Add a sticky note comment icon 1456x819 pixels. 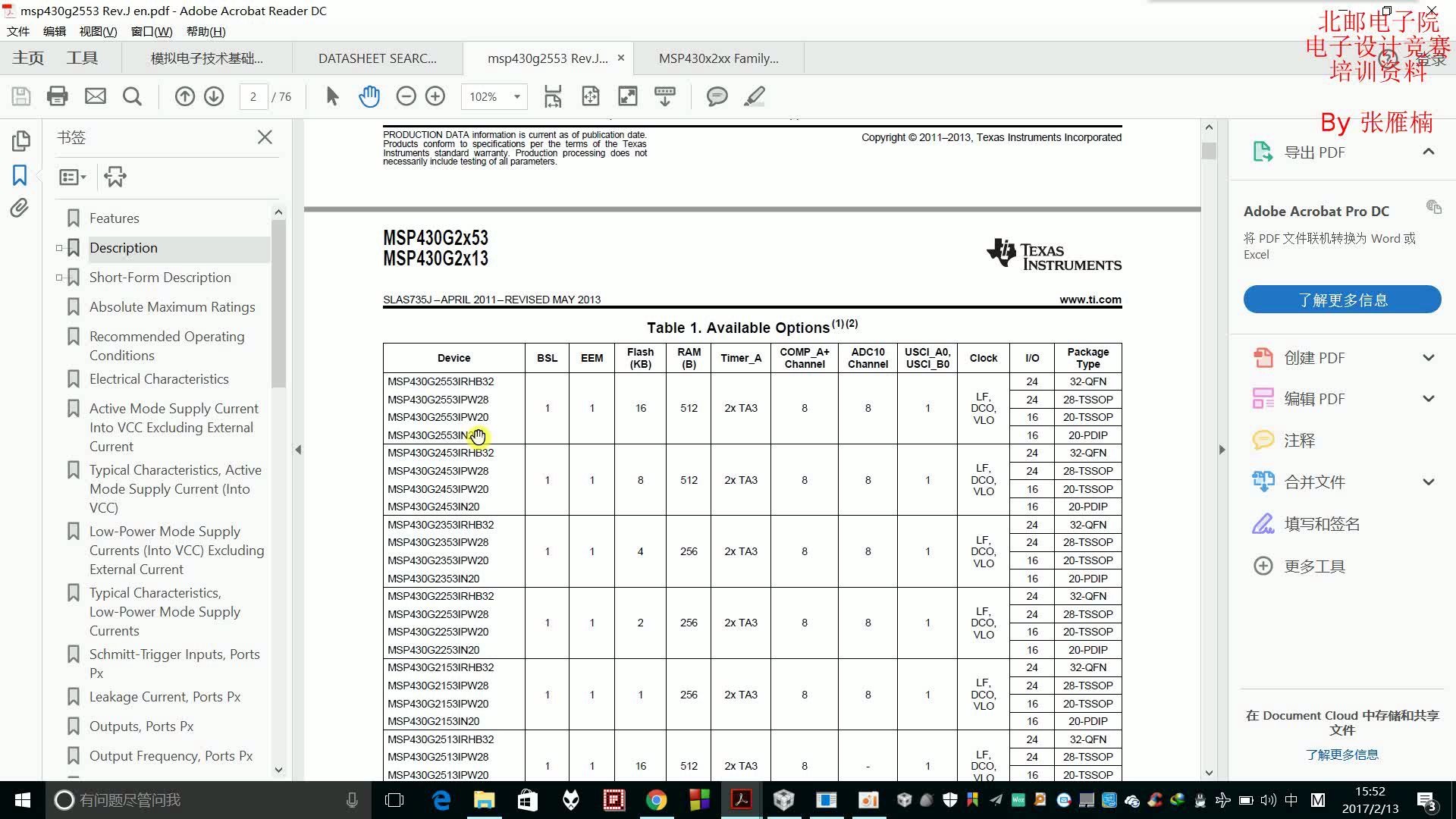click(x=717, y=96)
